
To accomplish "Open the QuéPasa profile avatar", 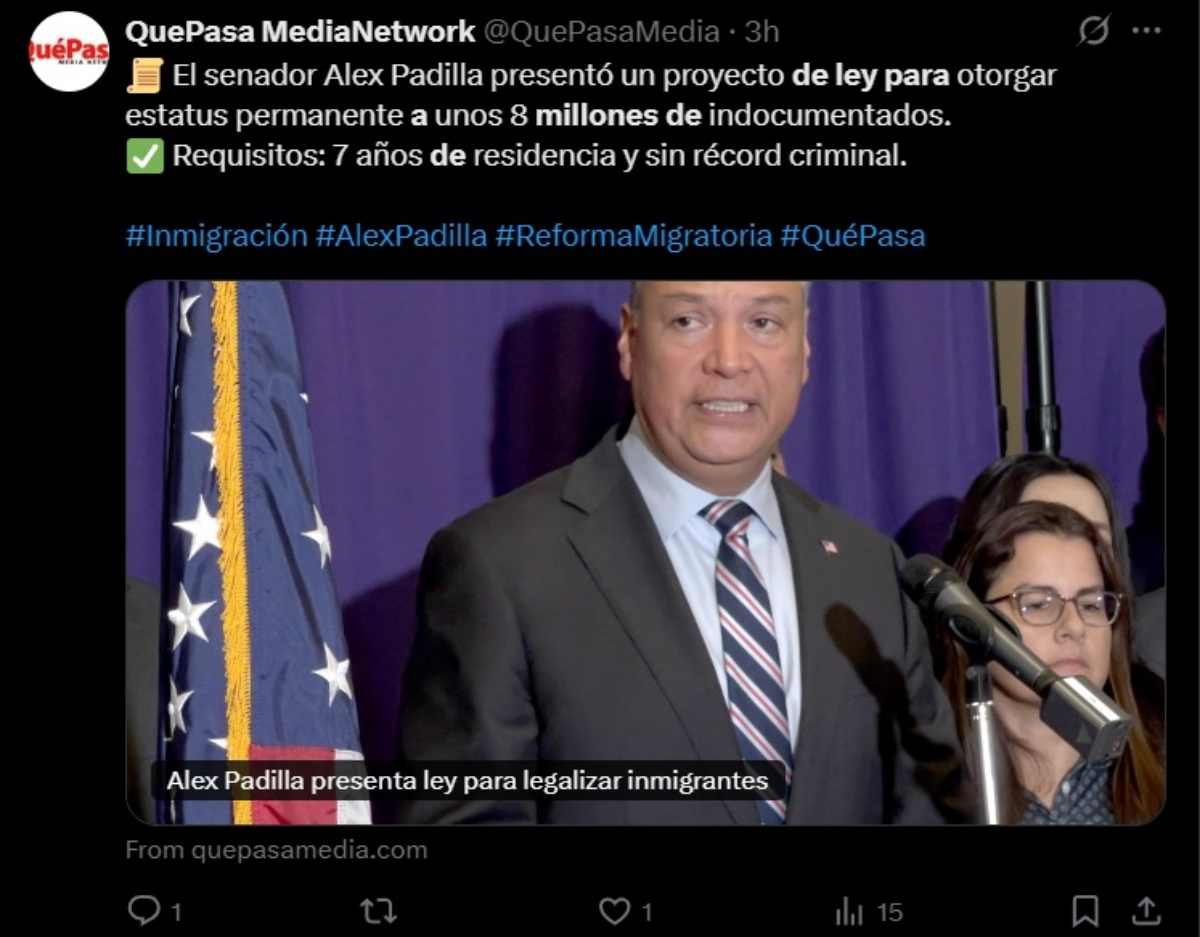I will (x=69, y=52).
